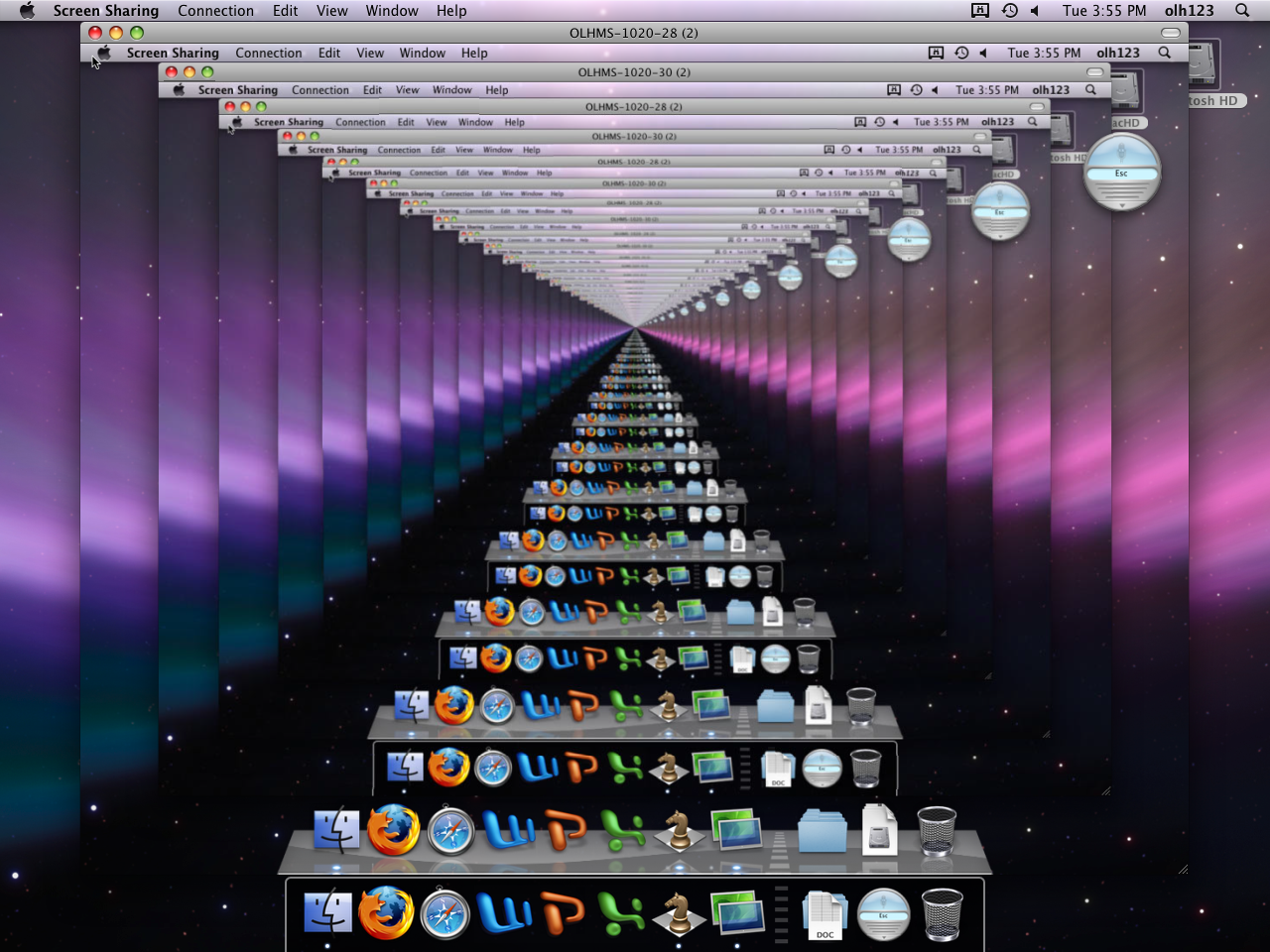The image size is (1270, 952).
Task: Open Trash in the bottom-most dock
Action: point(942,913)
